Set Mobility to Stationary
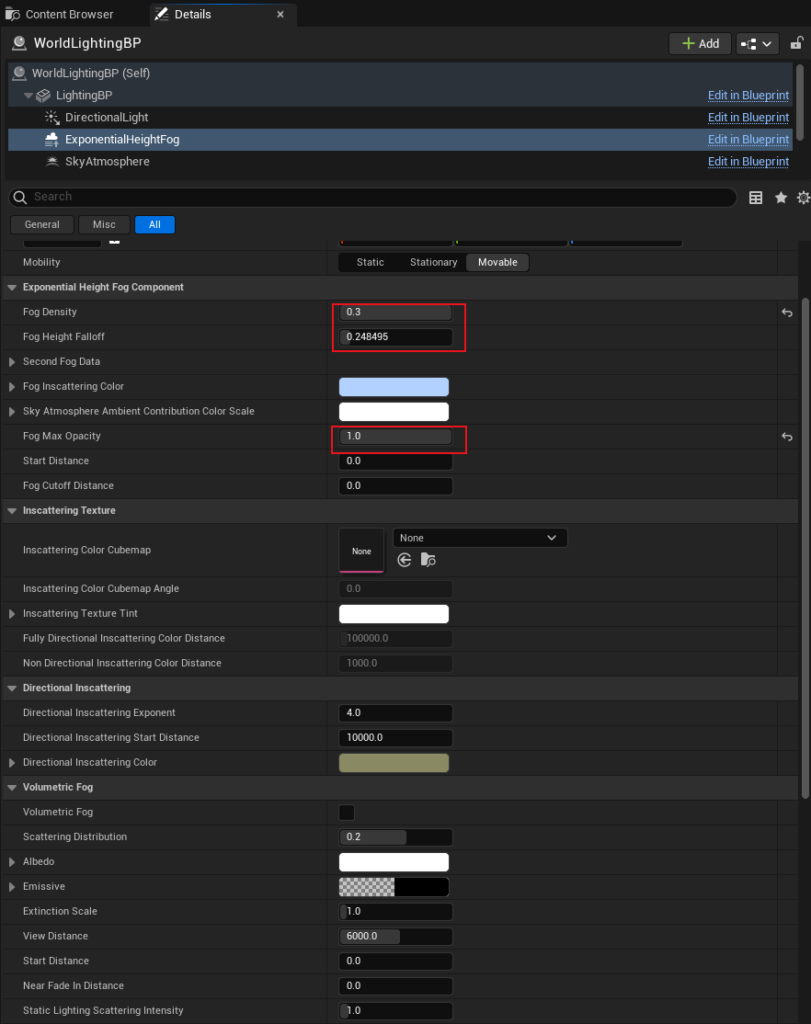 point(433,262)
